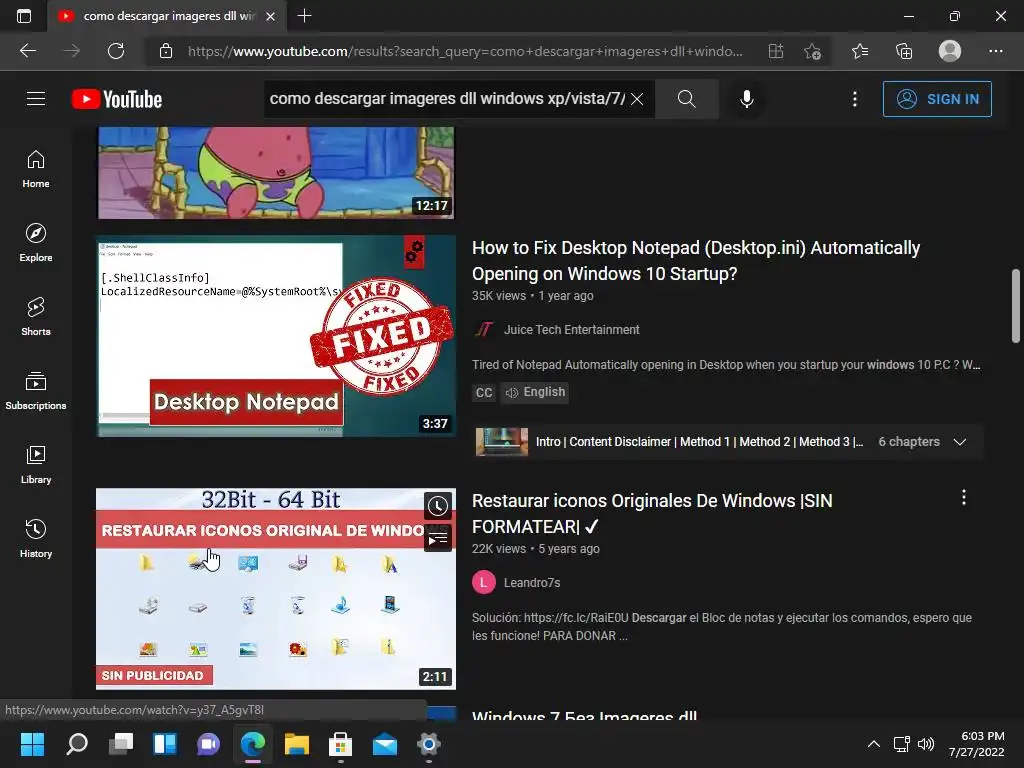This screenshot has width=1024, height=768.
Task: Open Library in the sidebar
Action: (x=36, y=464)
